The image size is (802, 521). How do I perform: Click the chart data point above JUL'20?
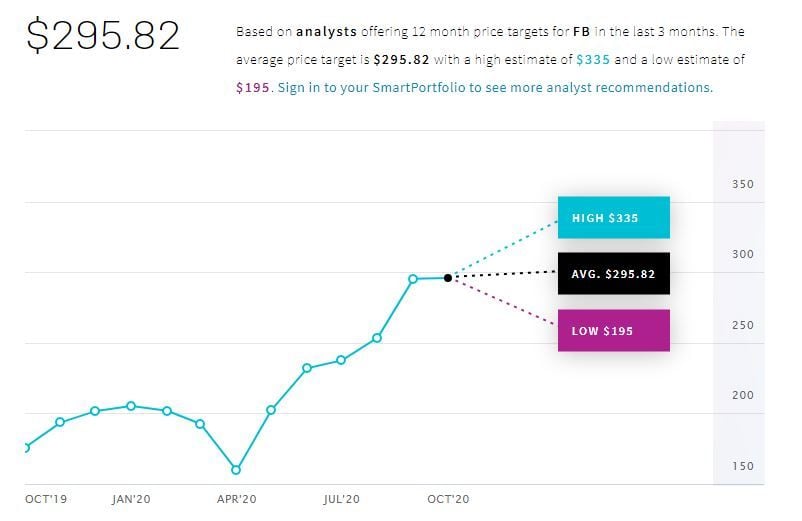341,360
